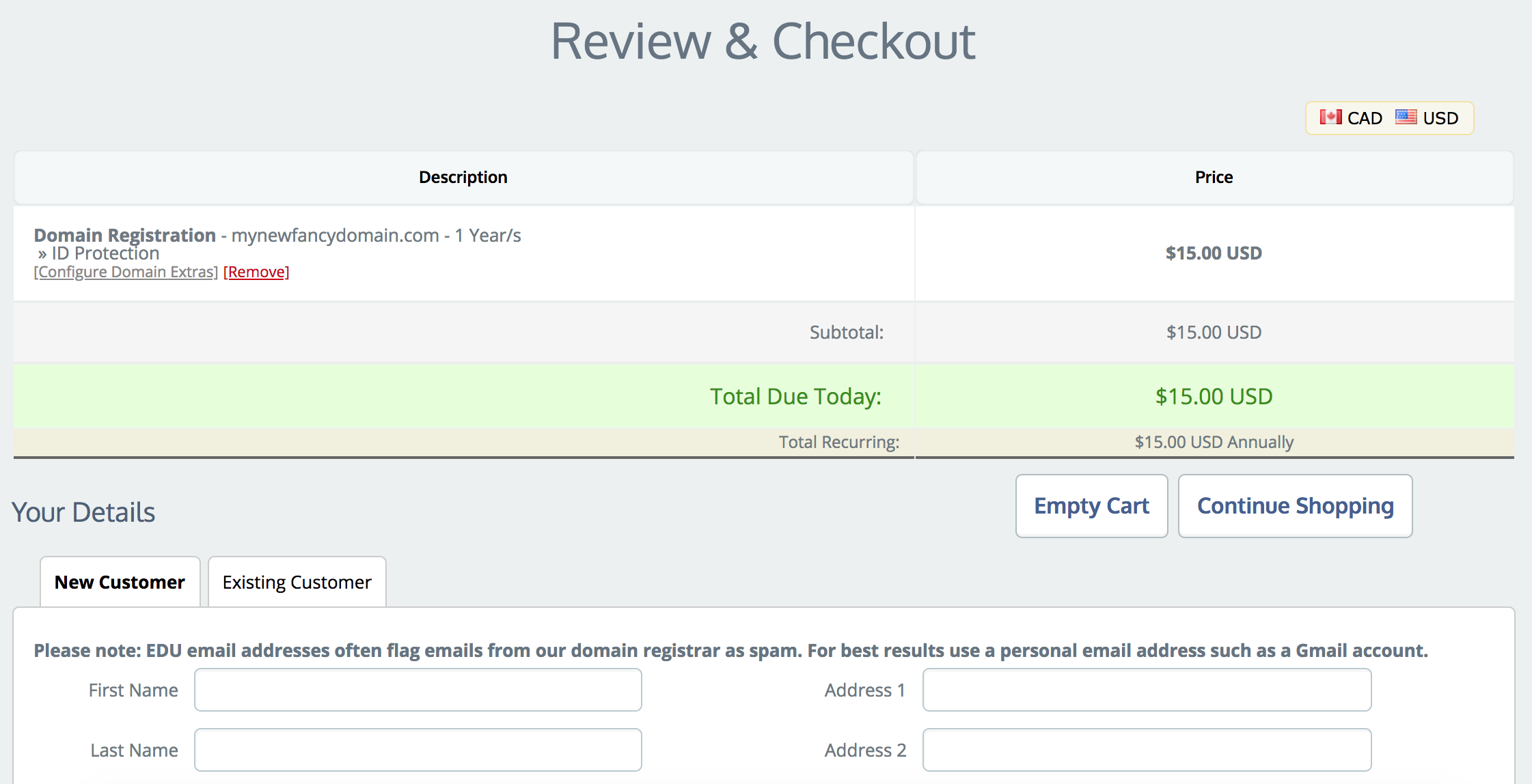The width and height of the screenshot is (1532, 784).
Task: Click the 'Total Recurring:' label
Action: tap(839, 442)
